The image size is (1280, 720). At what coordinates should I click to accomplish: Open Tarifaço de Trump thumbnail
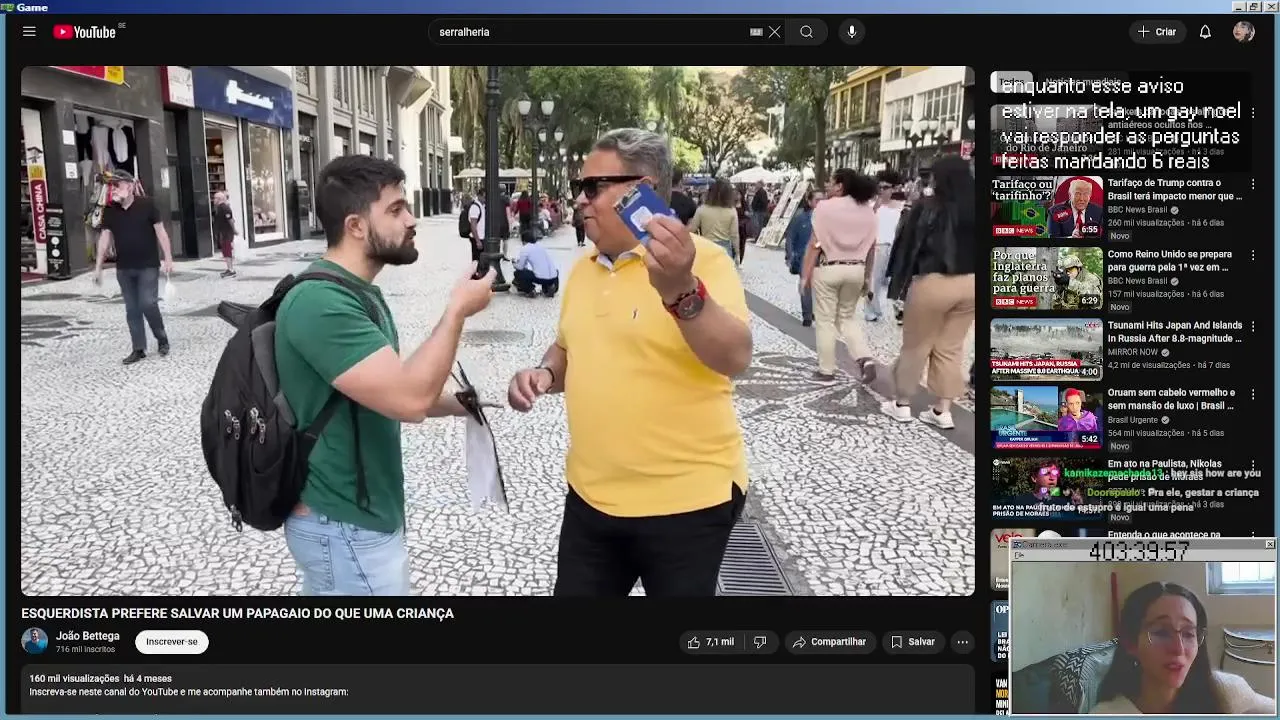(x=1047, y=207)
